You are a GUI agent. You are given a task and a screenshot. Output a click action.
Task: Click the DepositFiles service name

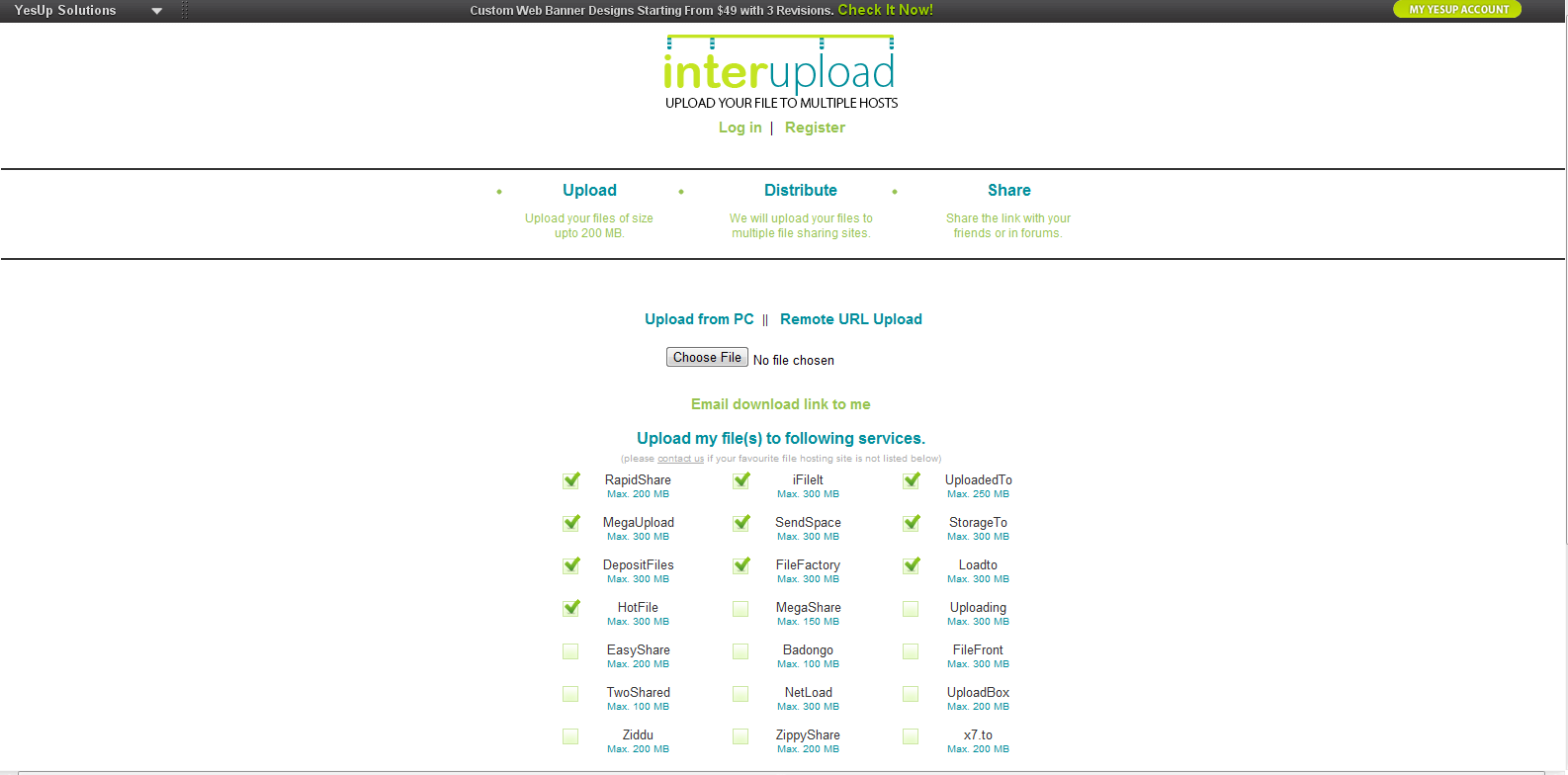(638, 565)
